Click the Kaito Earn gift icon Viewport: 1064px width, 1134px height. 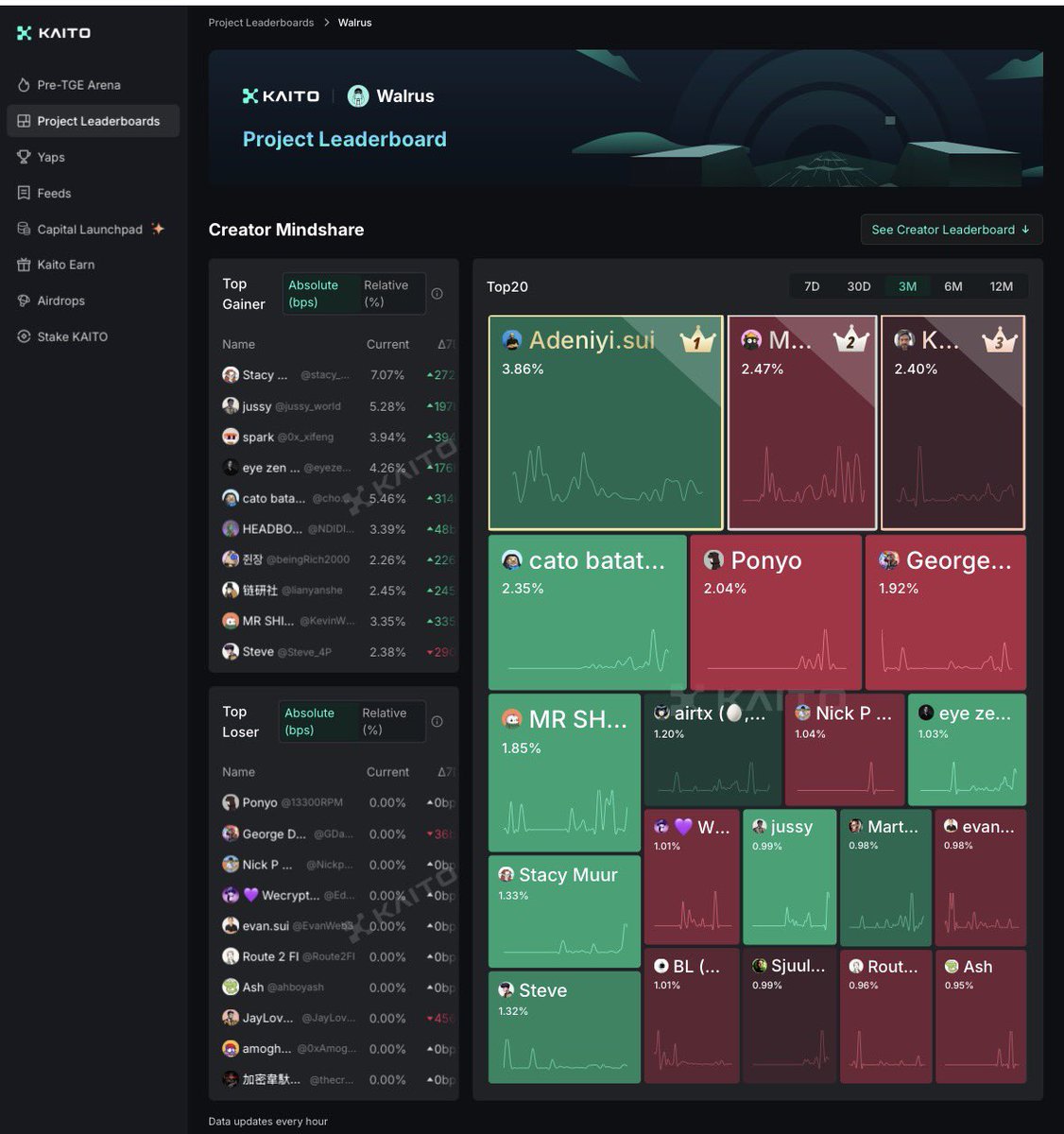tap(24, 265)
